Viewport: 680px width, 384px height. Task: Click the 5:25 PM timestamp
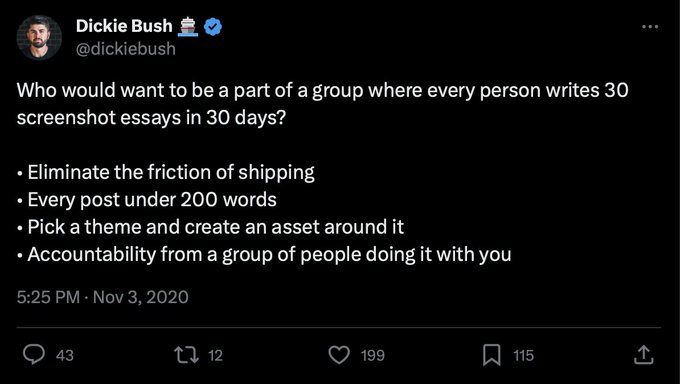click(x=48, y=297)
